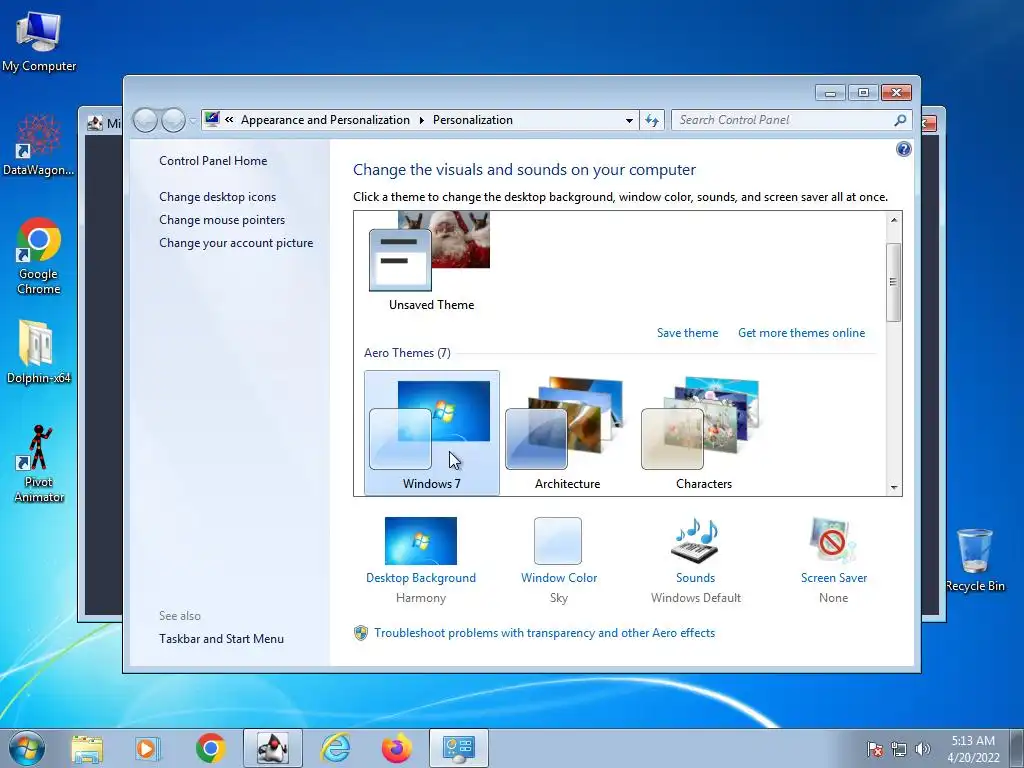Click the search magnifier icon
Viewport: 1024px width, 768px height.
coord(900,120)
